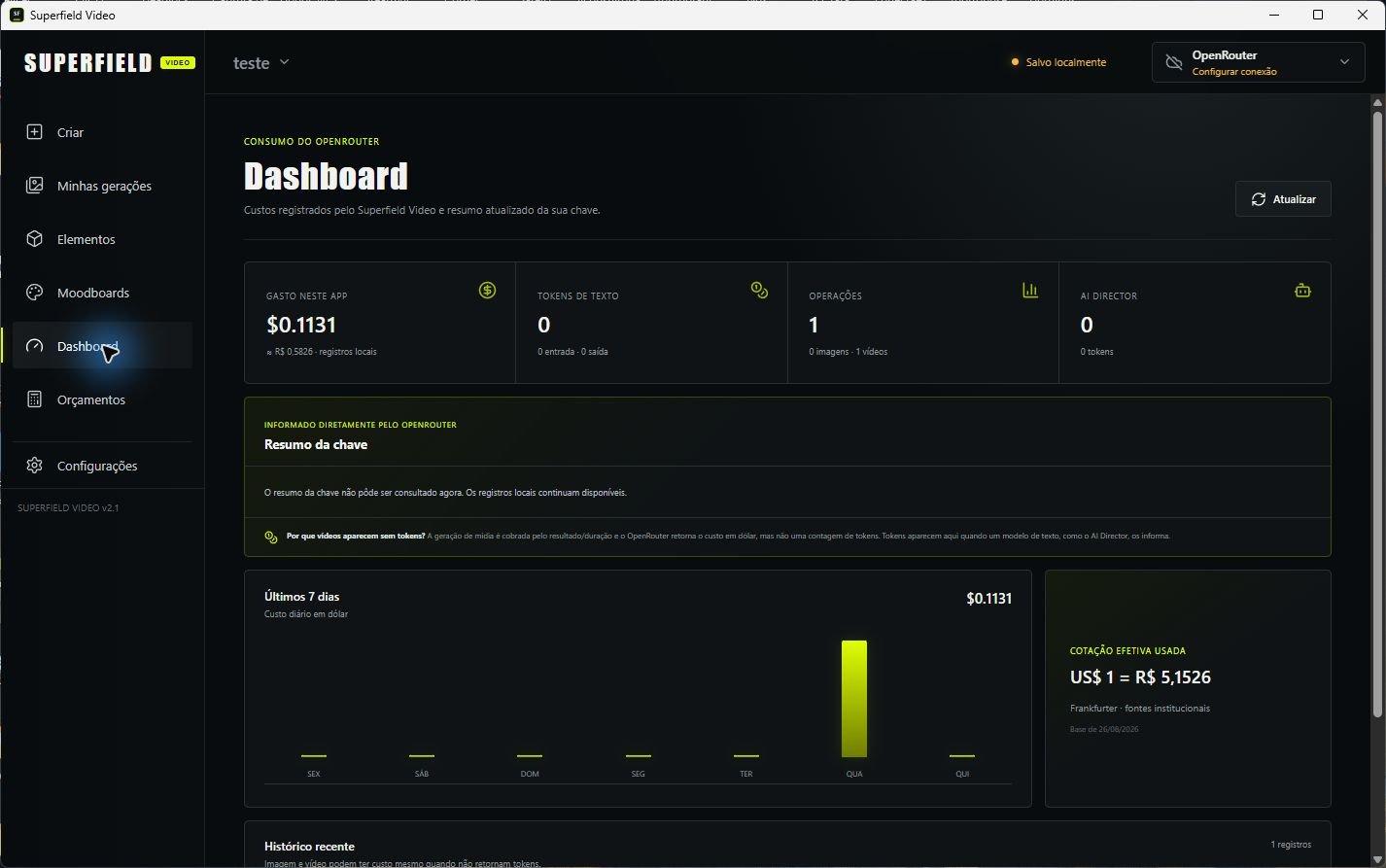Open Minhas gerações in the sidebar
This screenshot has height=868, width=1386.
coord(102,185)
